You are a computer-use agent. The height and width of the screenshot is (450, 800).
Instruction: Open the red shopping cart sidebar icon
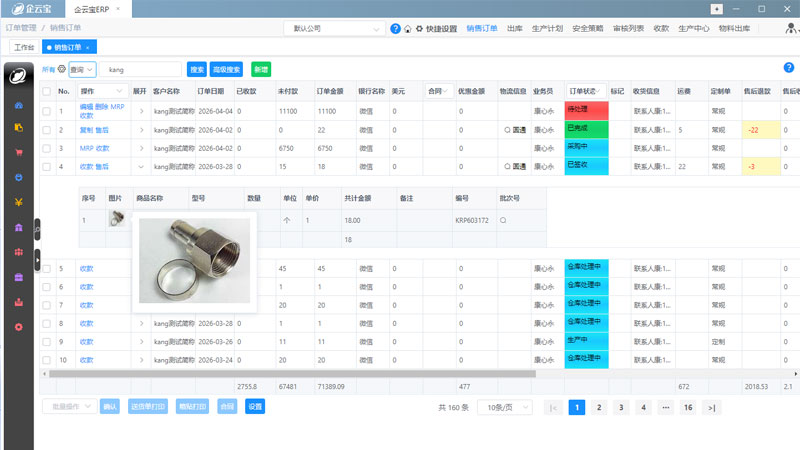(x=19, y=152)
